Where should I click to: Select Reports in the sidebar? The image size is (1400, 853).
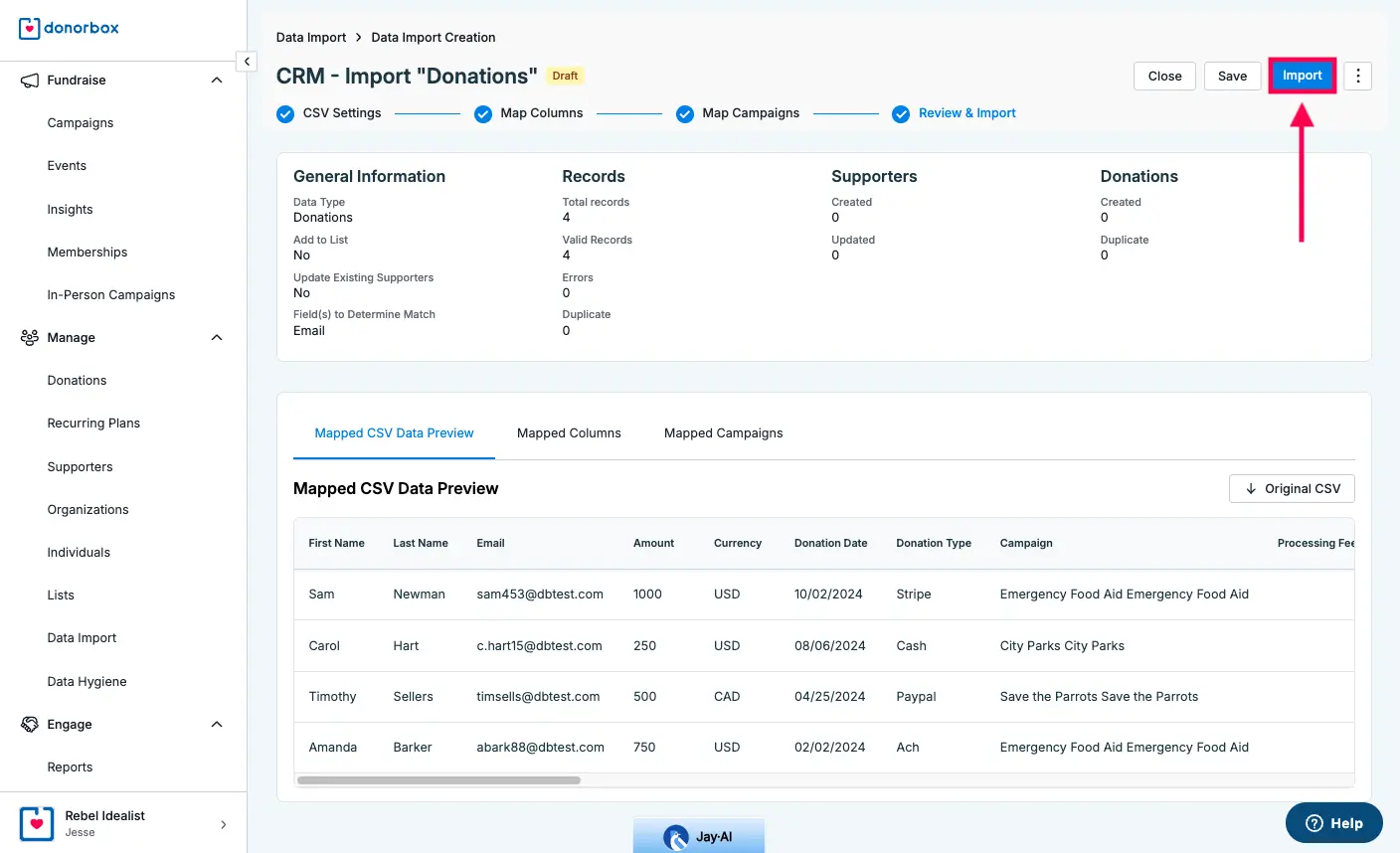click(x=70, y=767)
